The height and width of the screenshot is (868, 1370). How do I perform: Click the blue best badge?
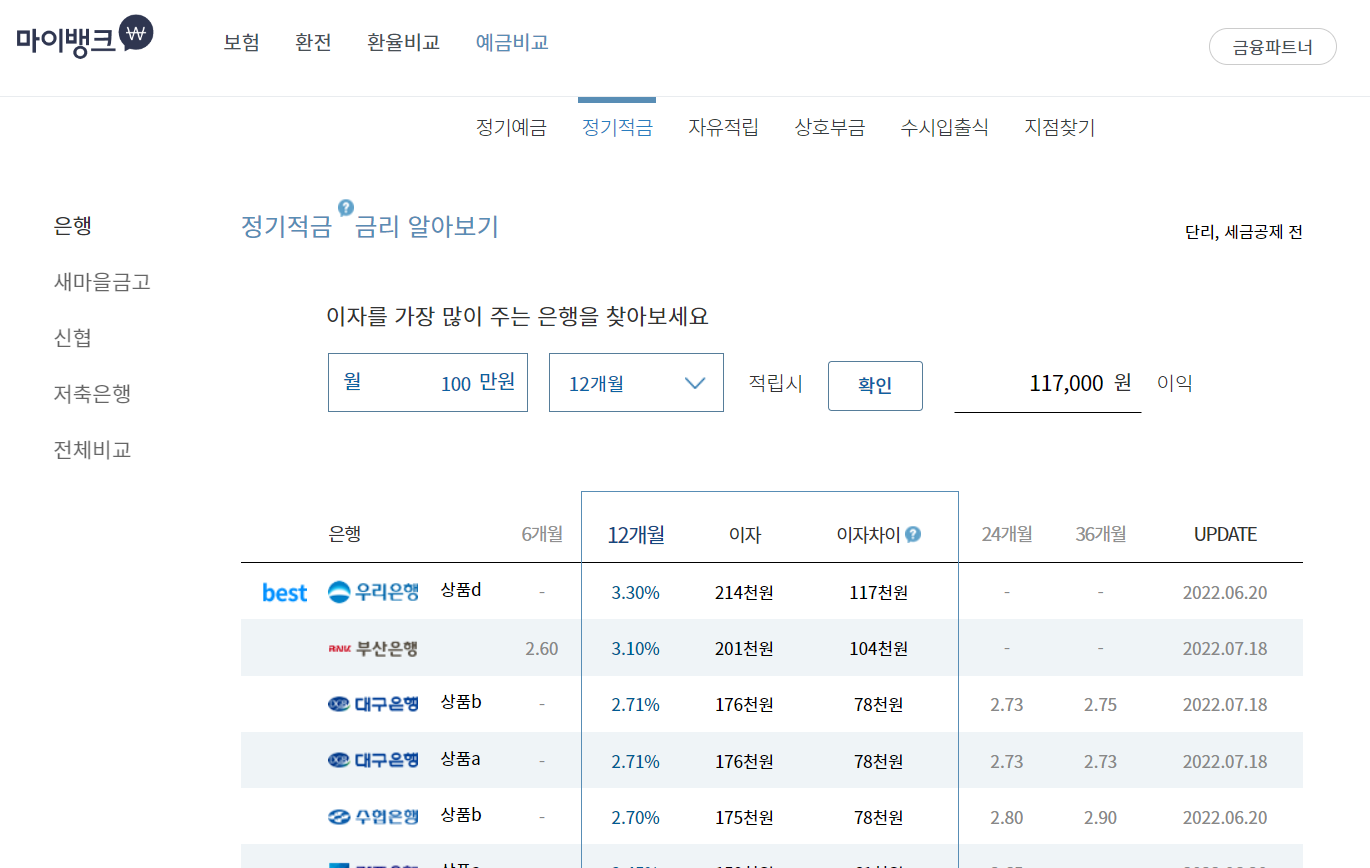(x=285, y=593)
